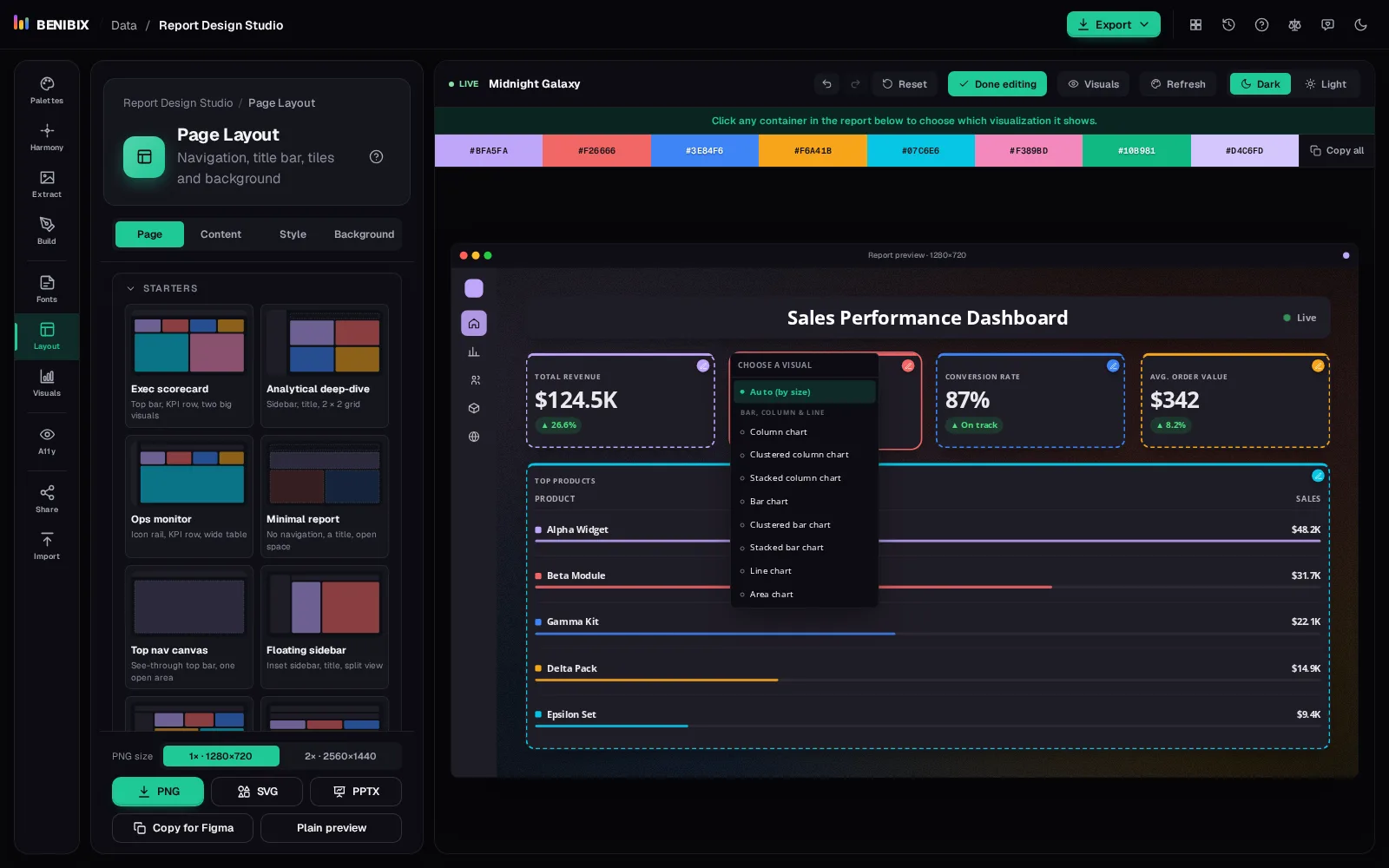Screen dimensions: 1389x868
Task: Open visual picker on Avg. Order Value card
Action: 1318,365
